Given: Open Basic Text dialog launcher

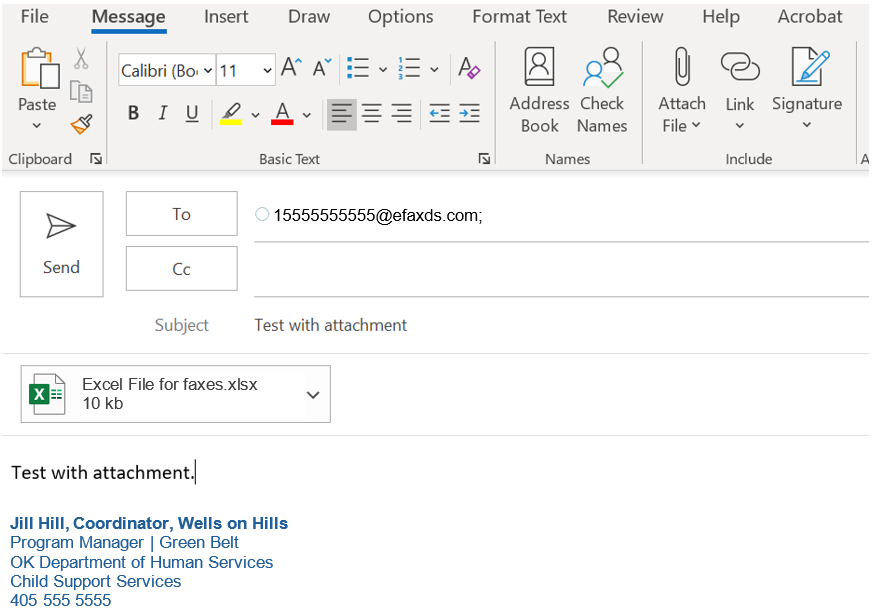Looking at the screenshot, I should (x=484, y=159).
